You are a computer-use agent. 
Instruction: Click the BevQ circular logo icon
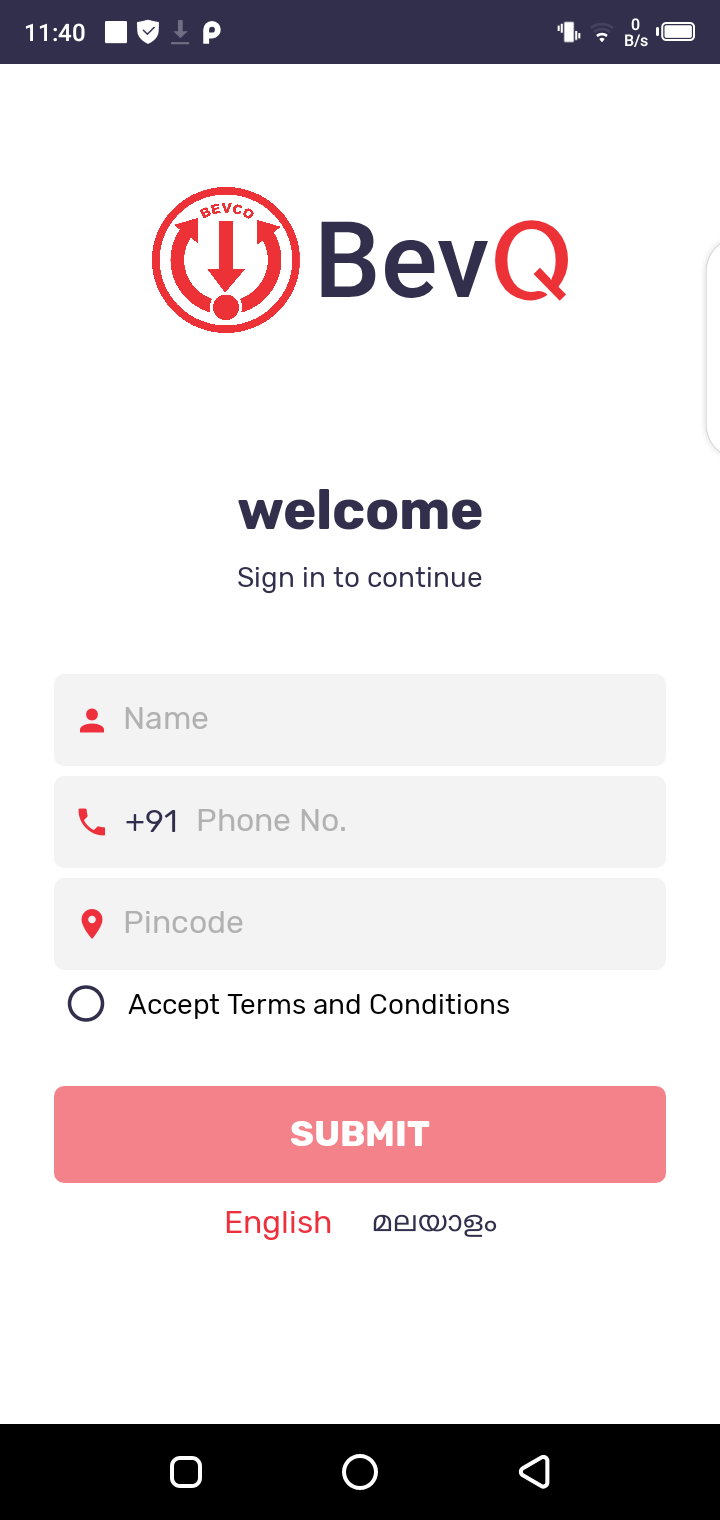[226, 260]
